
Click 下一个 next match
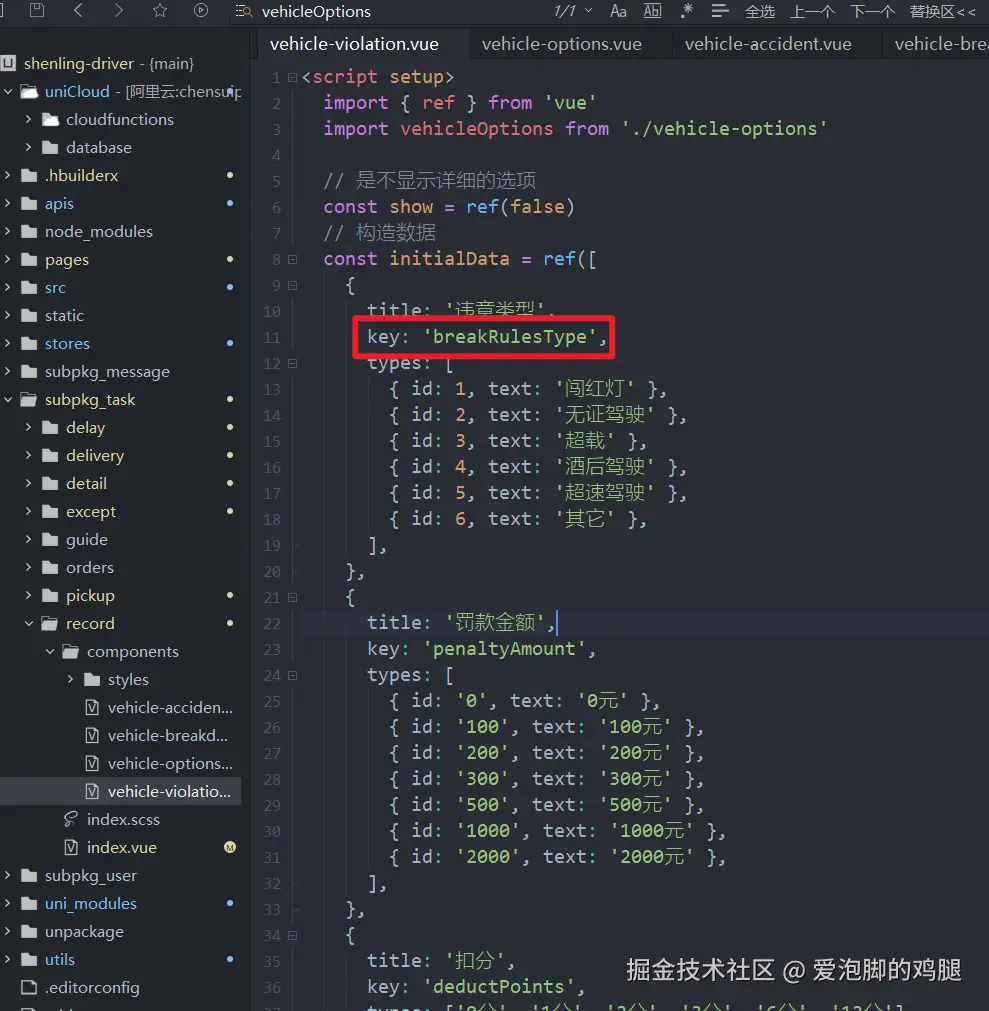click(x=872, y=12)
